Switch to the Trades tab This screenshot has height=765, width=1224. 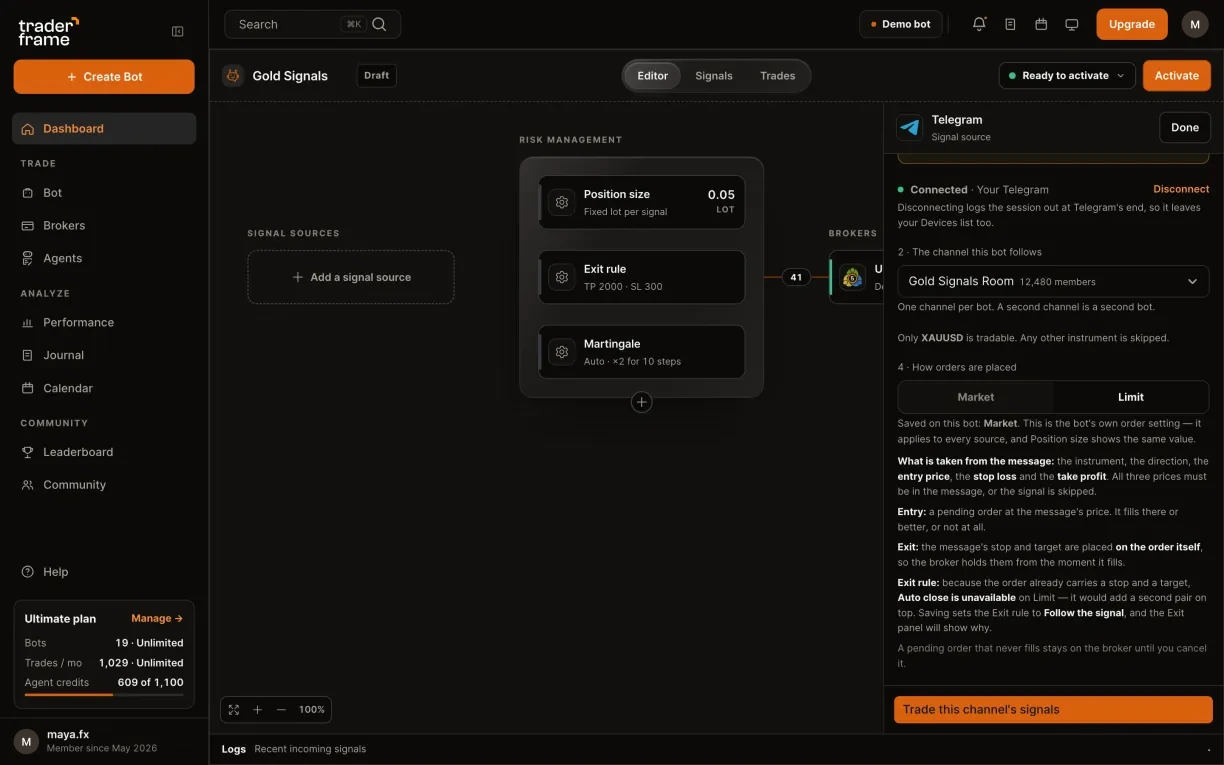coord(777,76)
